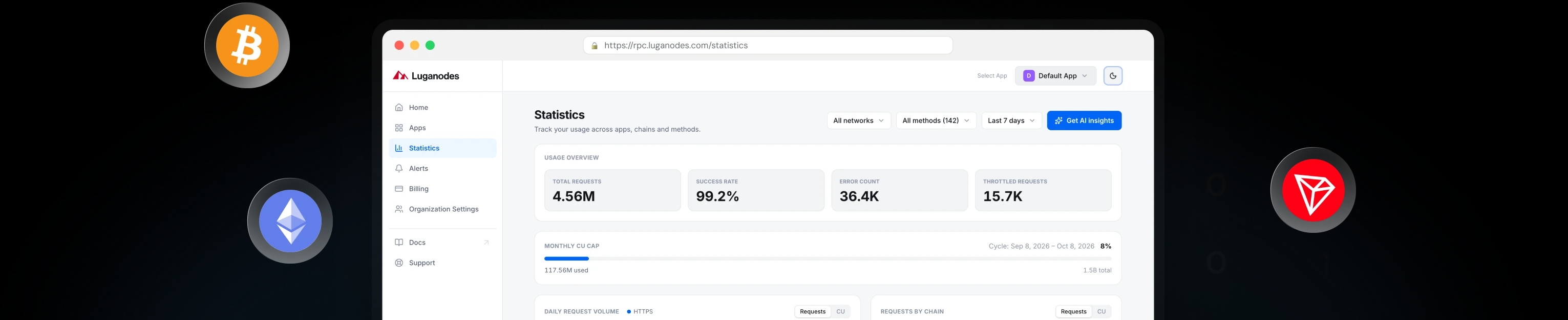Click the "8%" cap usage text
The height and width of the screenshot is (320, 1568).
(1106, 246)
